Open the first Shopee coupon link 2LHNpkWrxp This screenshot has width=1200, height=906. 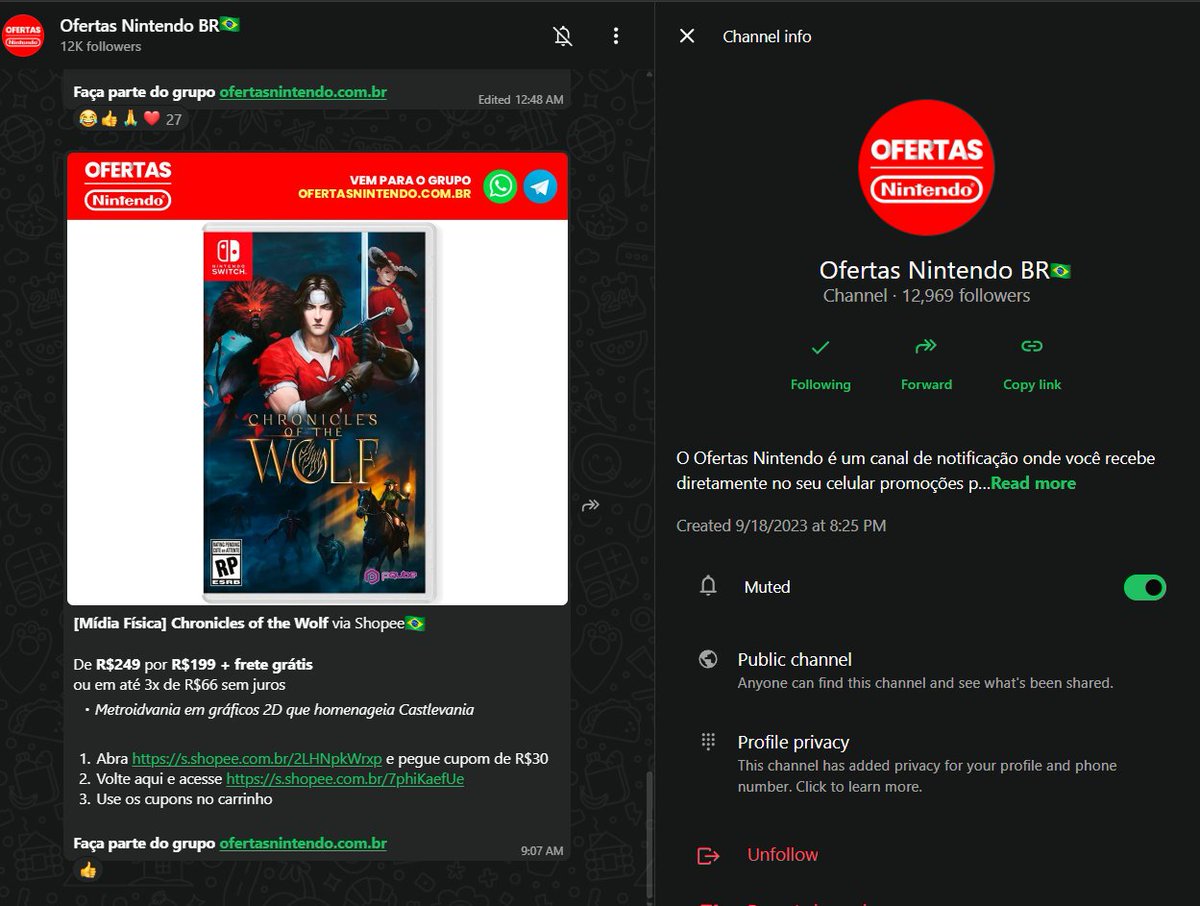(x=257, y=758)
